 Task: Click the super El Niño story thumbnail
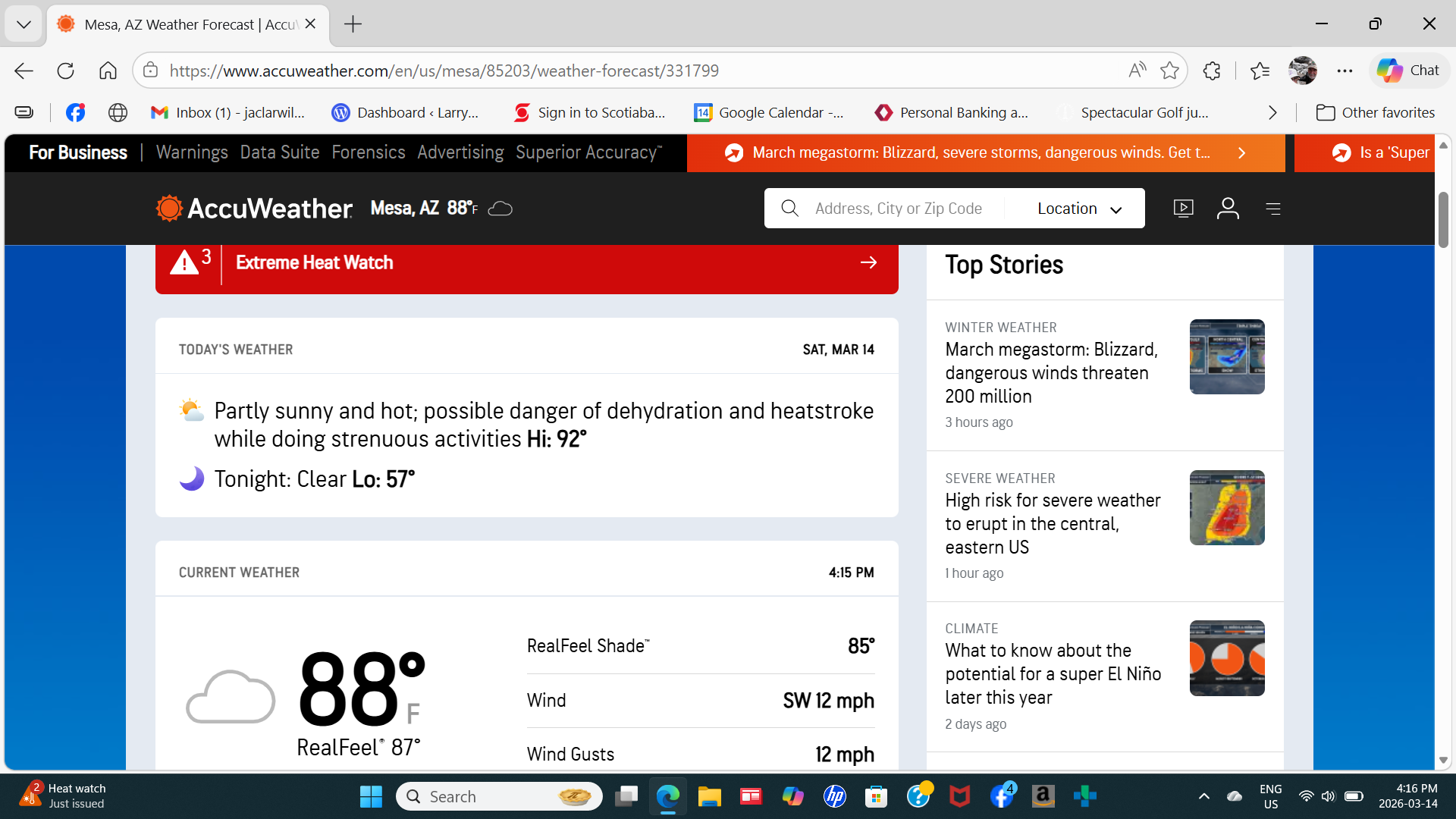pos(1226,658)
